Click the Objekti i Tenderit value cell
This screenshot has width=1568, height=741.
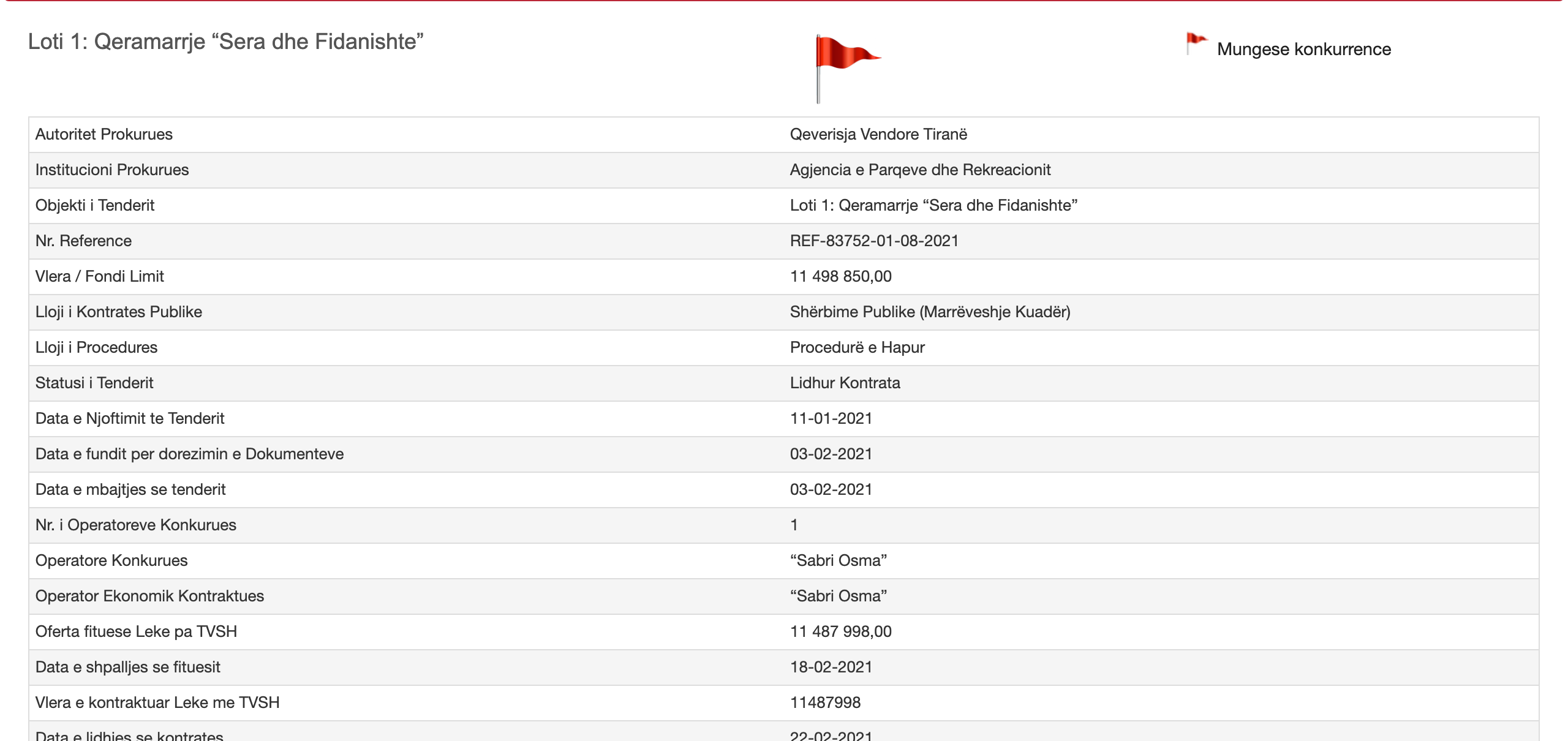(933, 205)
